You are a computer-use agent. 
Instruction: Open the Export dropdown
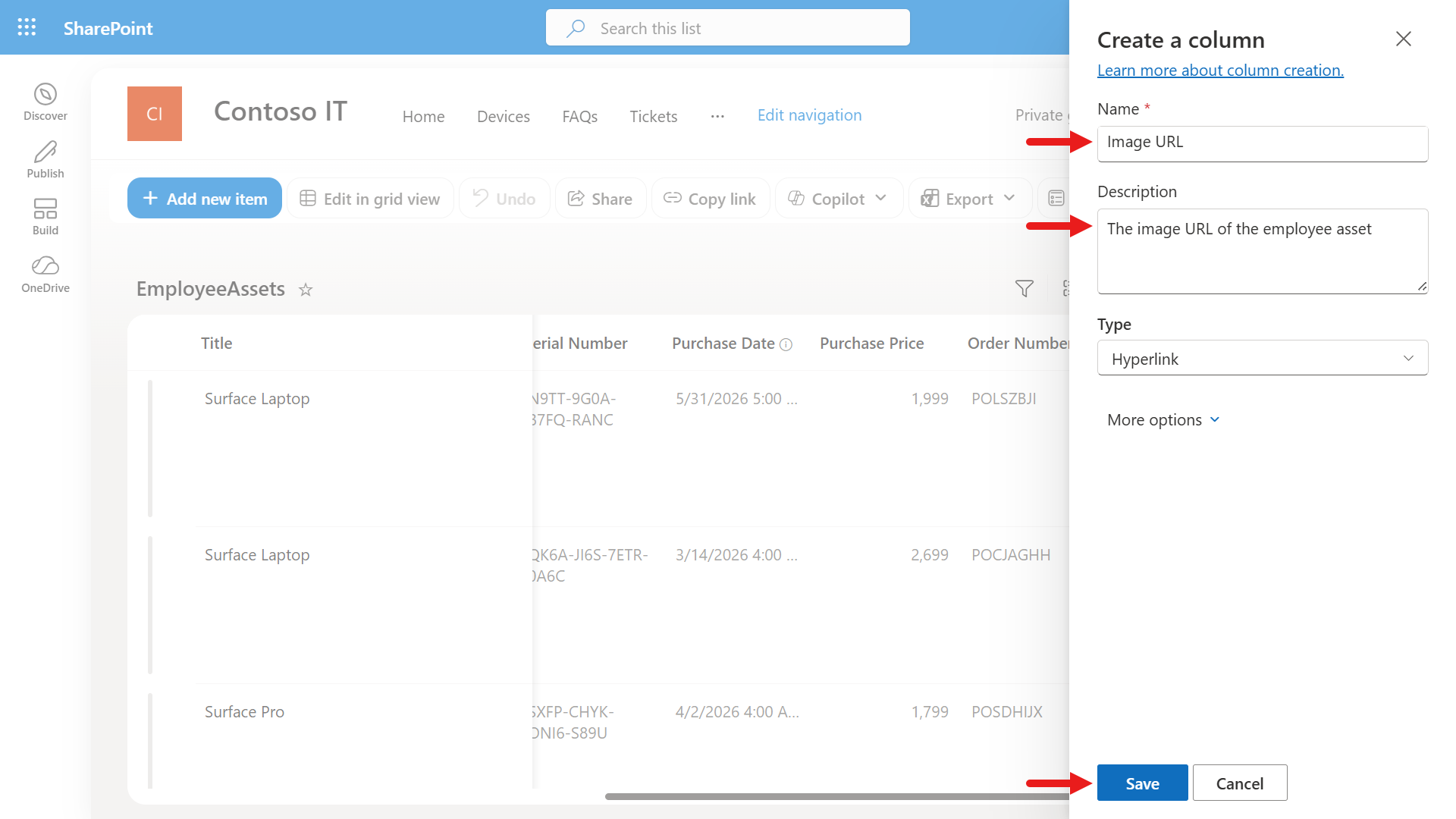(x=970, y=199)
